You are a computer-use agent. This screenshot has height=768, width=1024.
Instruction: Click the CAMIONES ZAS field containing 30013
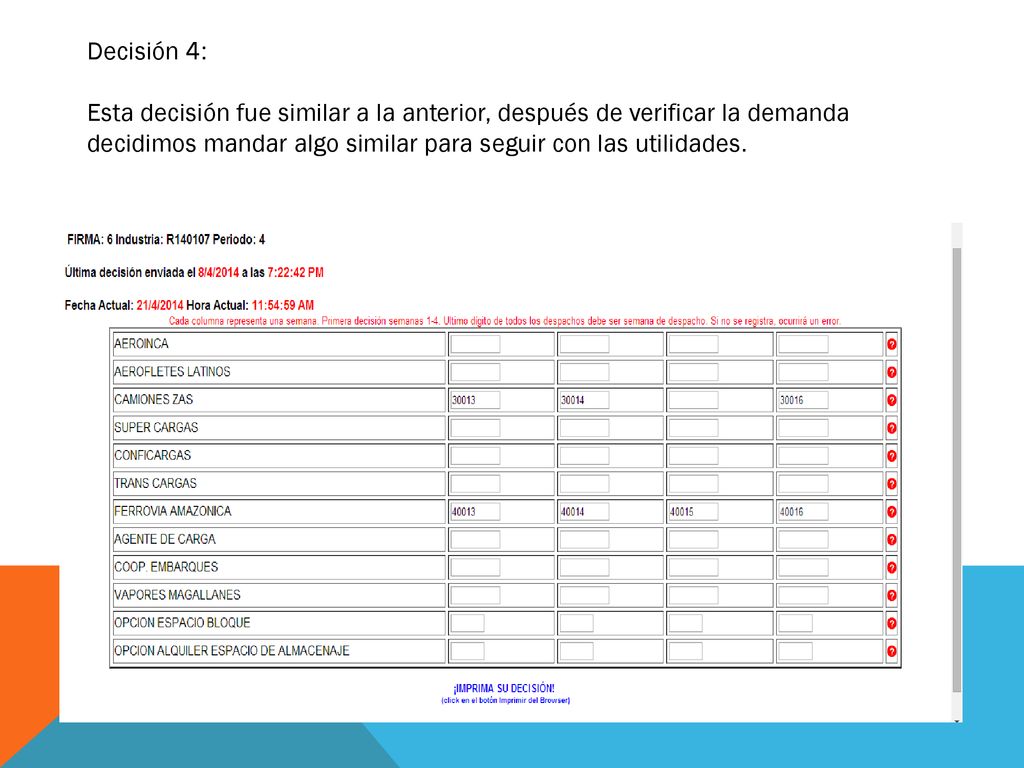[x=475, y=400]
